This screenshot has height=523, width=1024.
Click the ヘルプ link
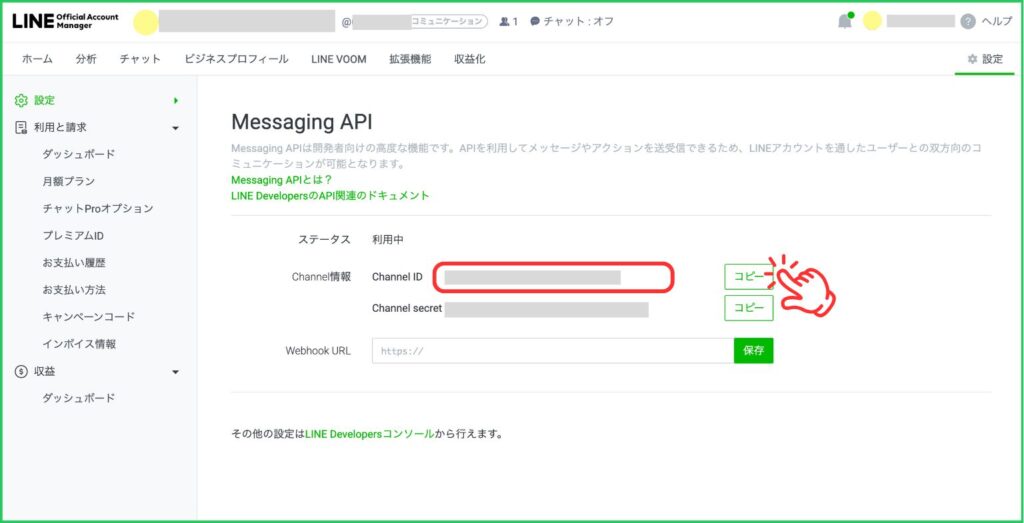pyautogui.click(x=996, y=22)
